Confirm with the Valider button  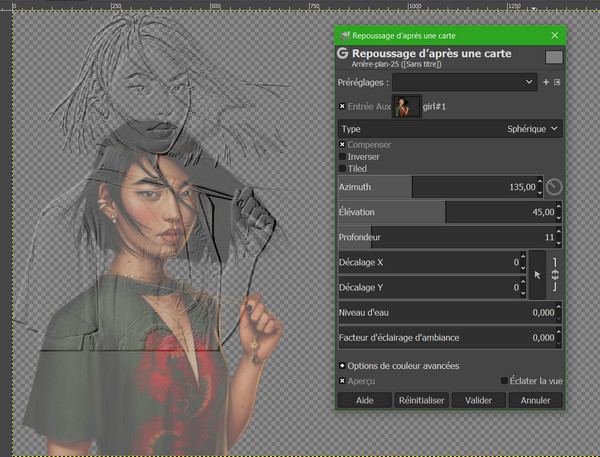(x=478, y=400)
